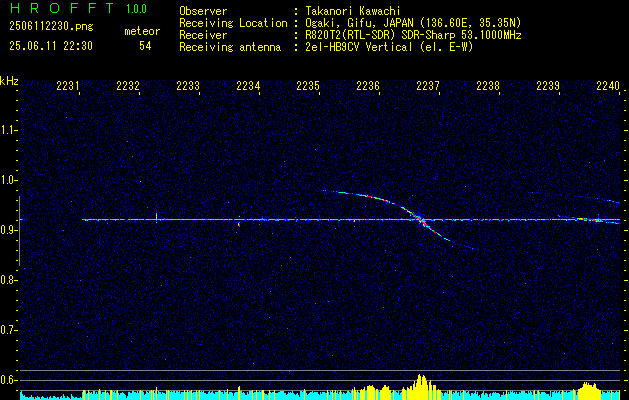Click the Ogaki, Gifu, JAPAN location text
This screenshot has height=400, width=629.
coord(412,23)
